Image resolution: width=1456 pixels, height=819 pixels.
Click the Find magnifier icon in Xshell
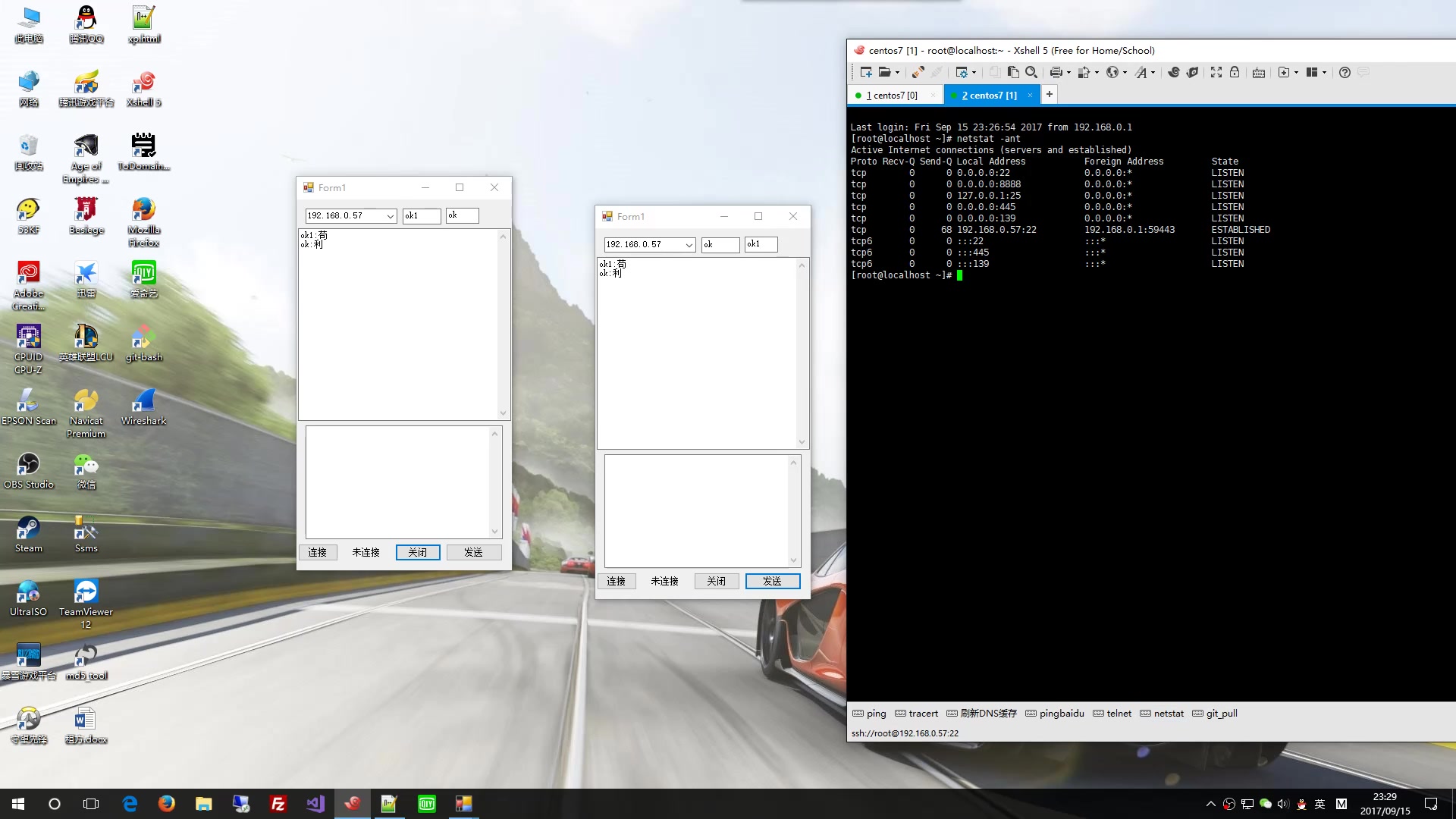coord(1031,73)
